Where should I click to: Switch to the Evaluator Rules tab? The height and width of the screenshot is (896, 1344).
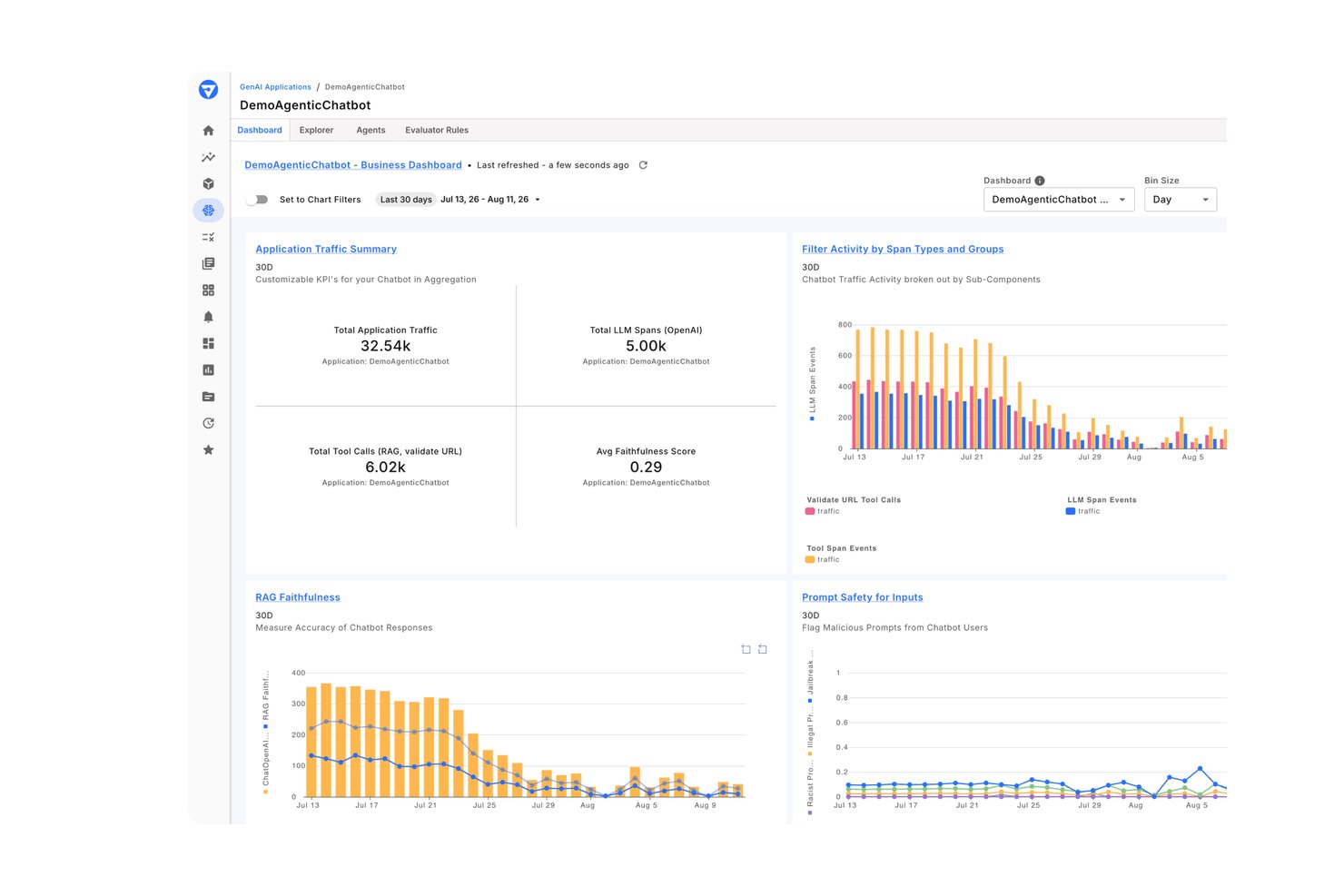click(437, 130)
